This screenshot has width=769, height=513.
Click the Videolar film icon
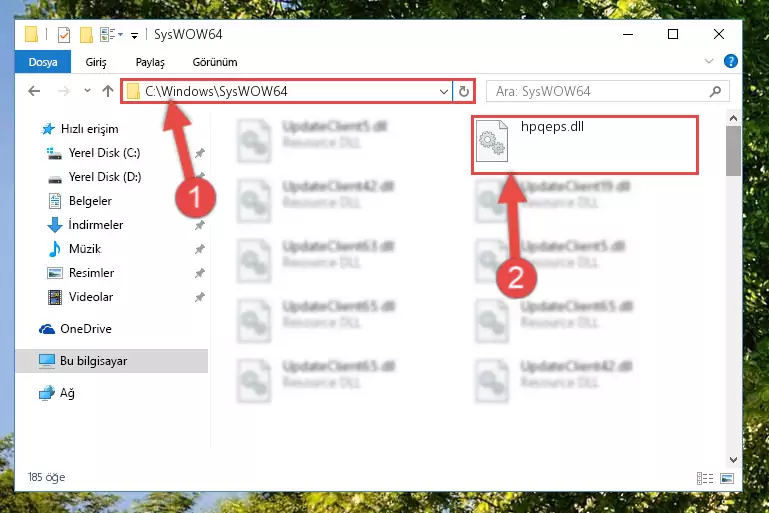54,297
